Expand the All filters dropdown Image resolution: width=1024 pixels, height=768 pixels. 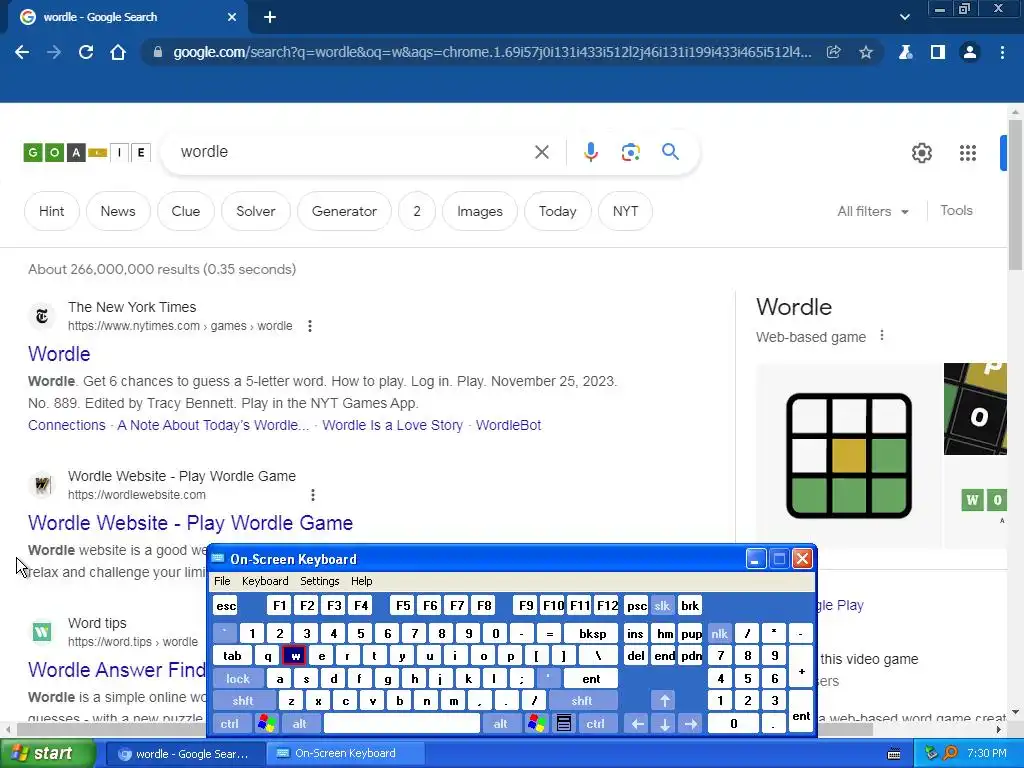(872, 212)
